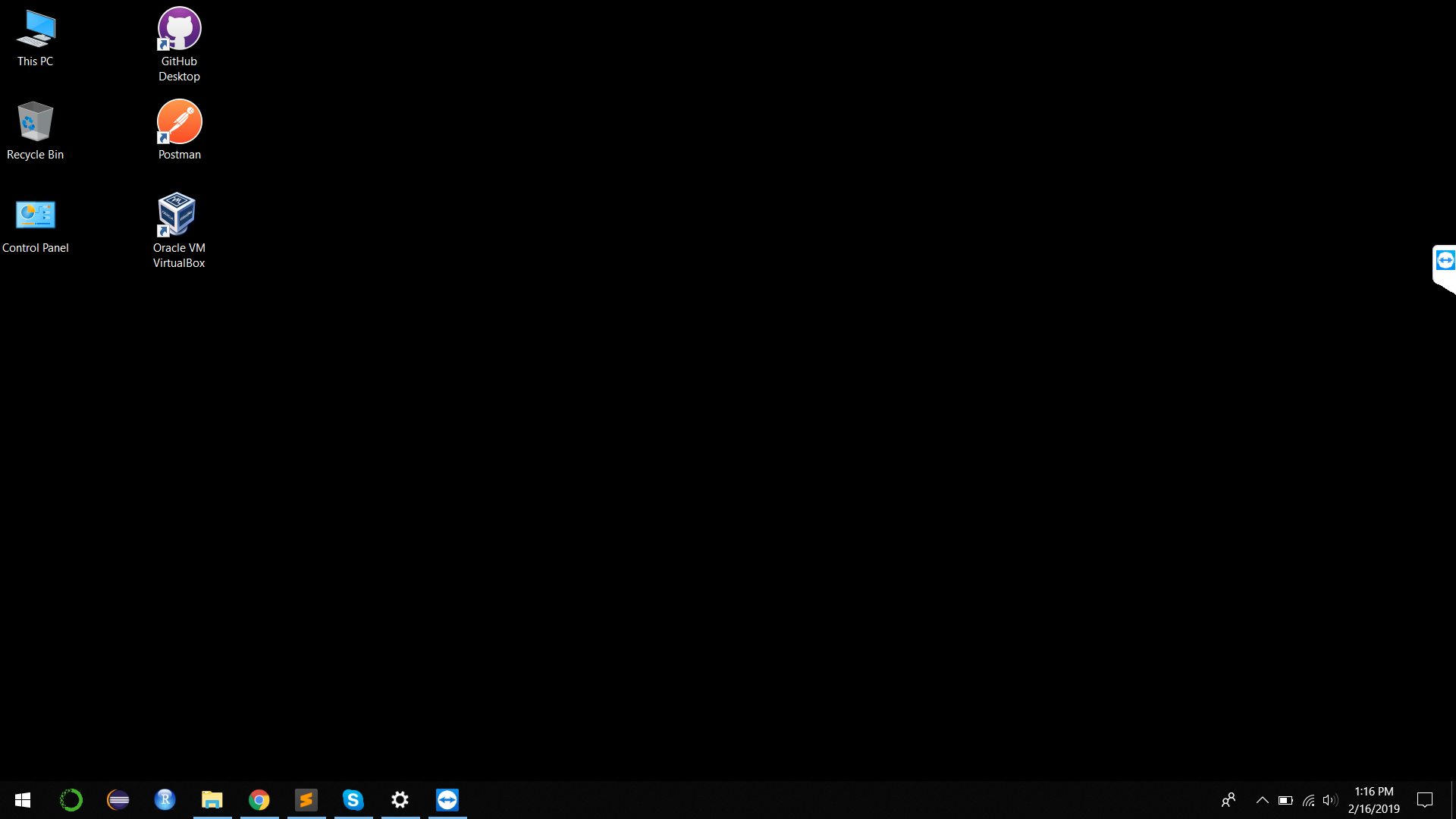Viewport: 1456px width, 819px height.
Task: Switch to Skype in taskbar
Action: click(x=353, y=800)
